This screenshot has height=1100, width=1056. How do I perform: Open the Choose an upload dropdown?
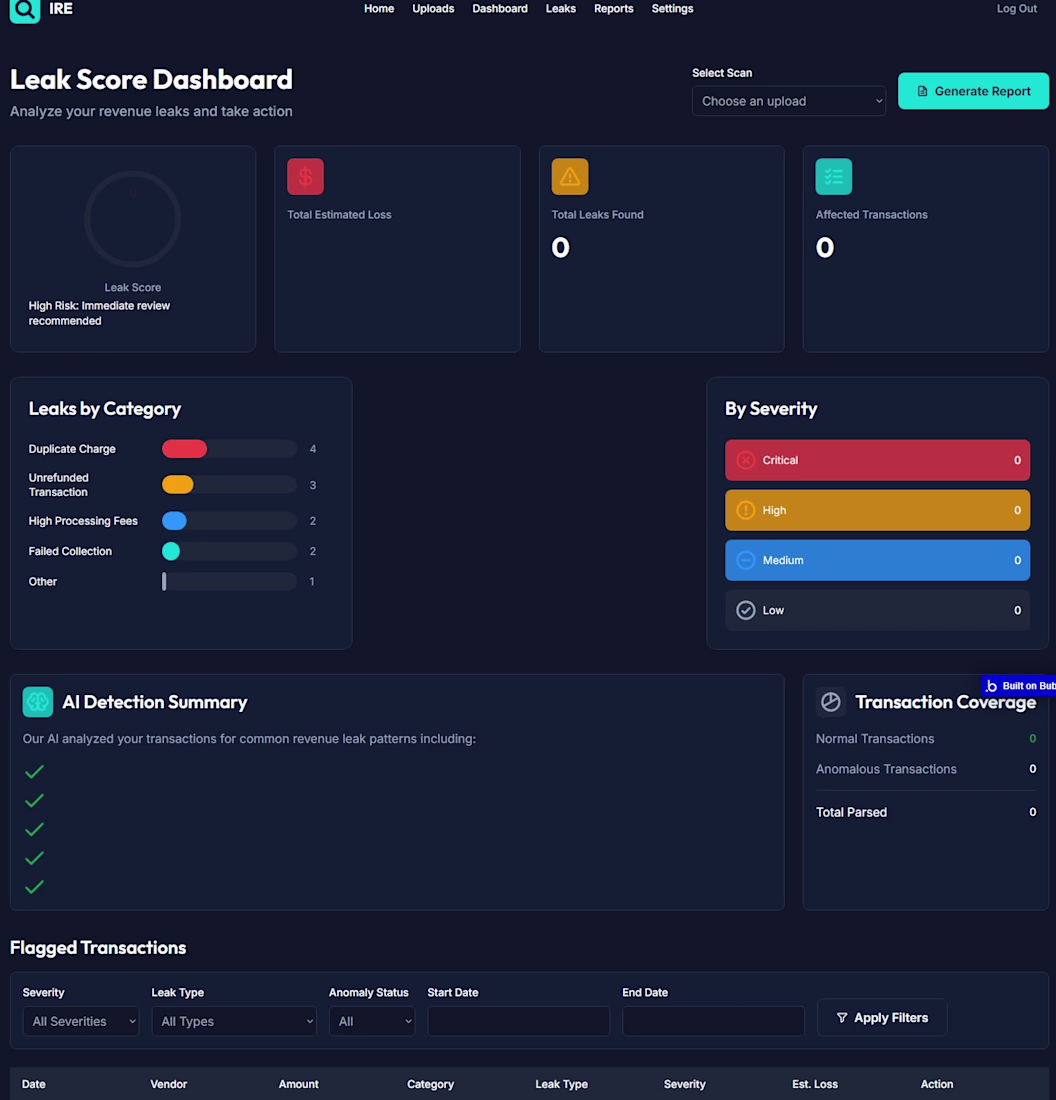(x=789, y=101)
